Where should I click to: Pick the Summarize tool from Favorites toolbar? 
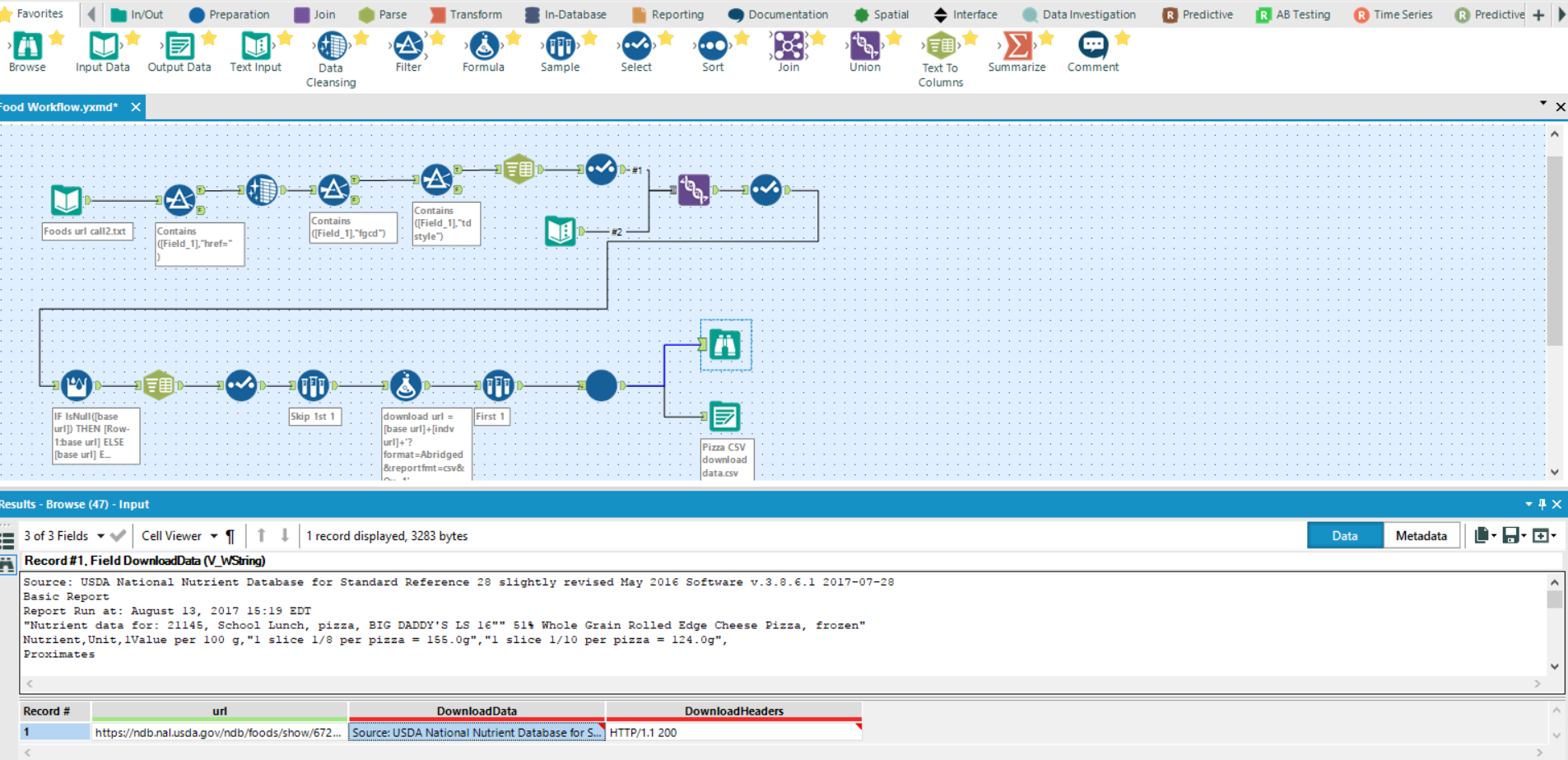pyautogui.click(x=1017, y=47)
